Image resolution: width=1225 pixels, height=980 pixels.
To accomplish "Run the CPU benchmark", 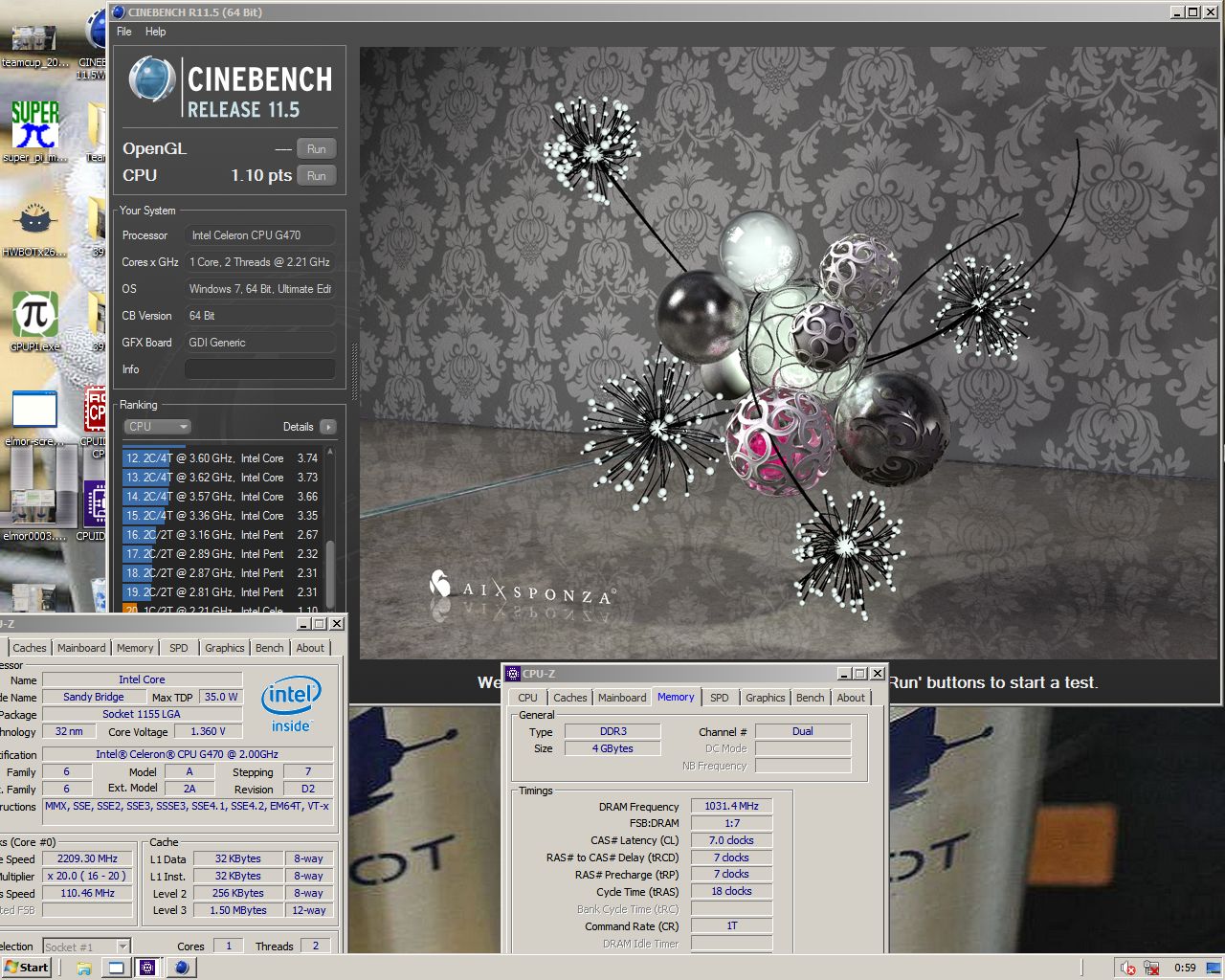I will pyautogui.click(x=316, y=175).
